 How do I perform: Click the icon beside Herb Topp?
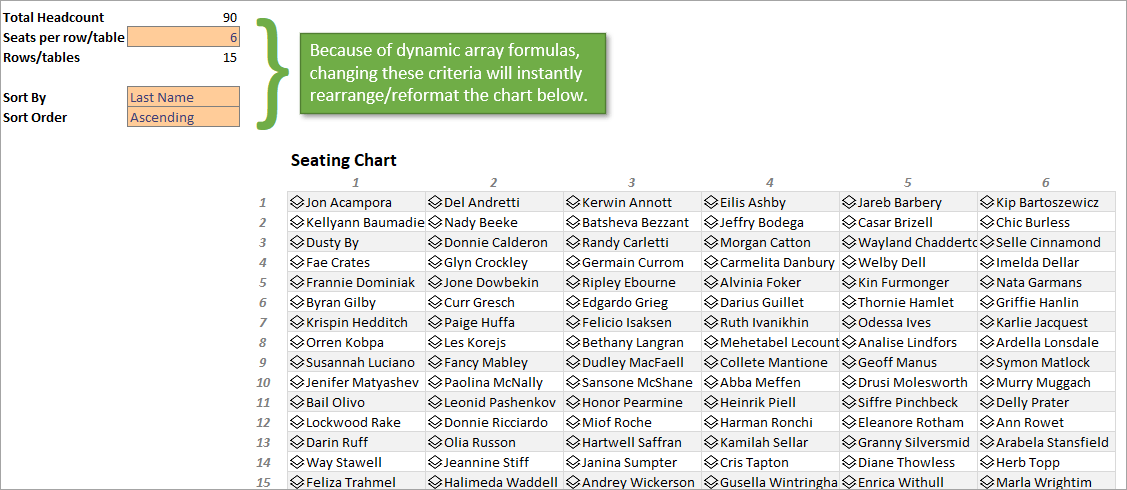click(x=987, y=462)
